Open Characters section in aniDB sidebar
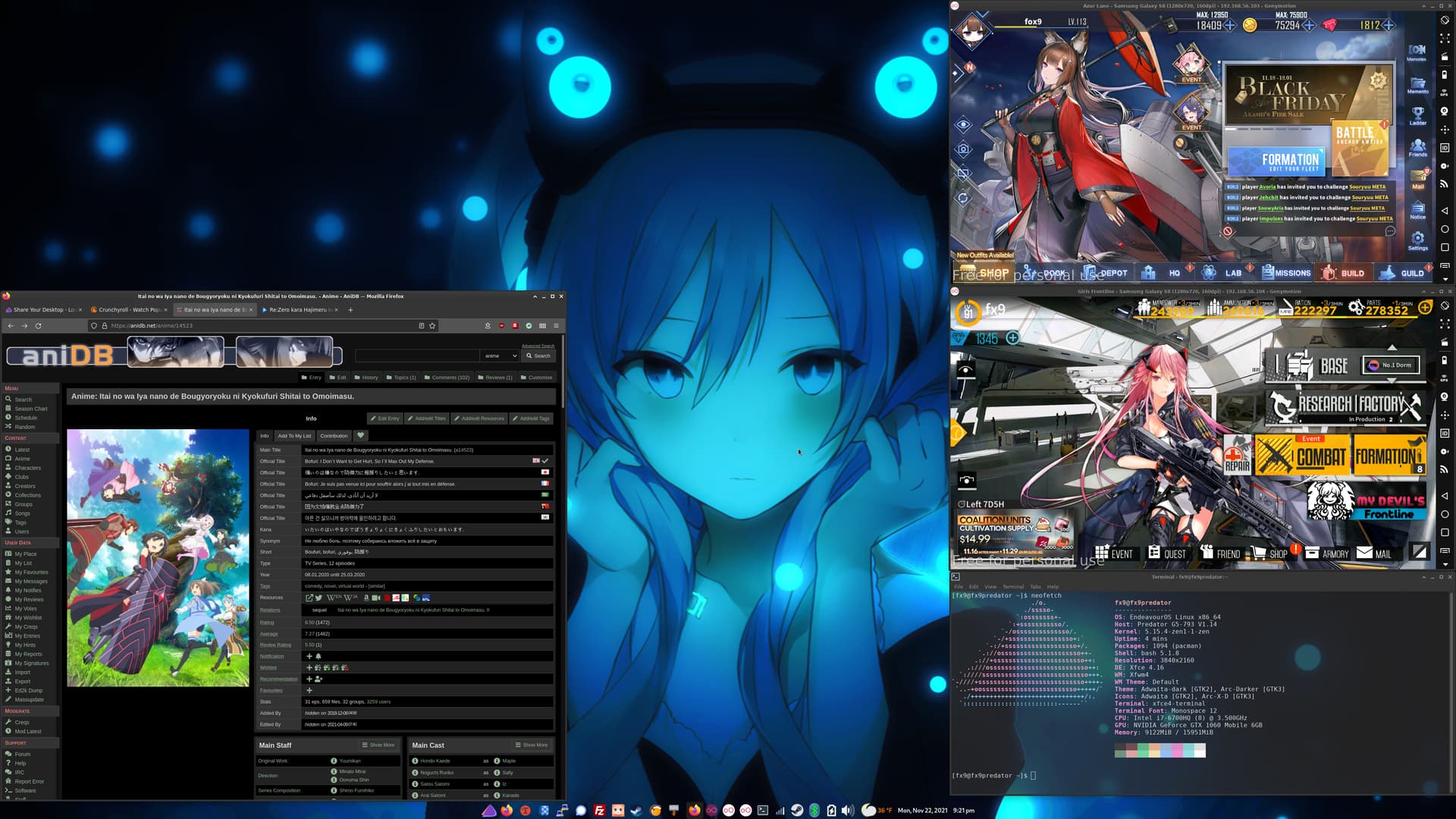The width and height of the screenshot is (1456, 819). coord(27,468)
